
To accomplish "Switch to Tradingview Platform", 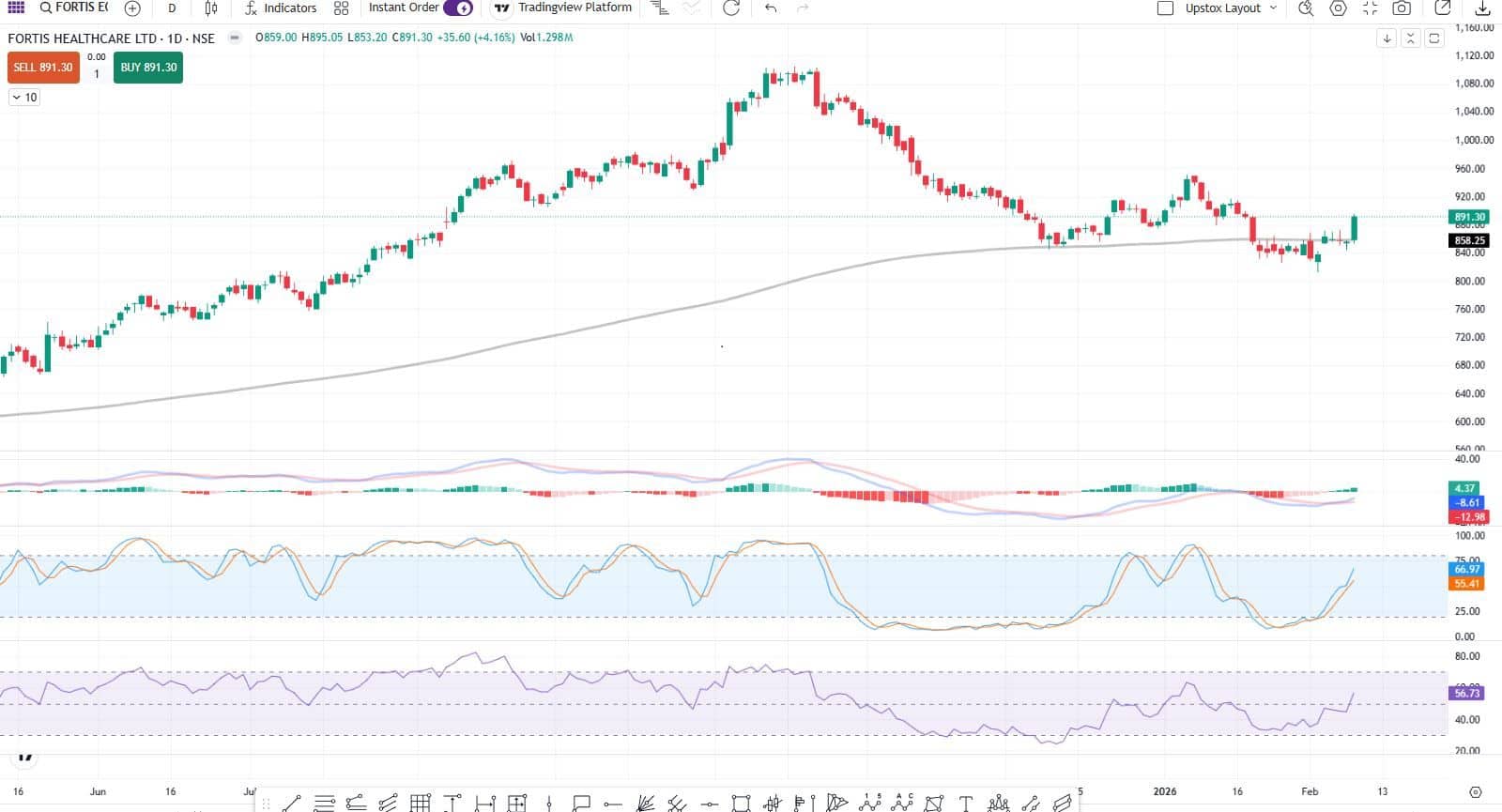I will click(563, 8).
